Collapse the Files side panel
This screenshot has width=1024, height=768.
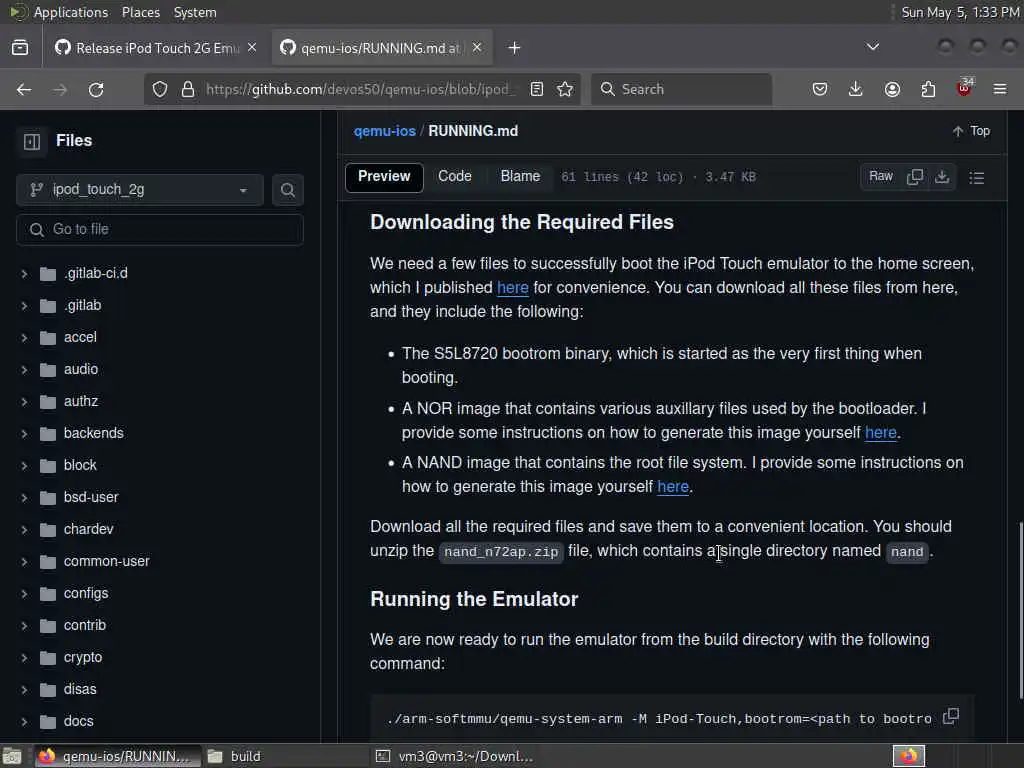[32, 141]
